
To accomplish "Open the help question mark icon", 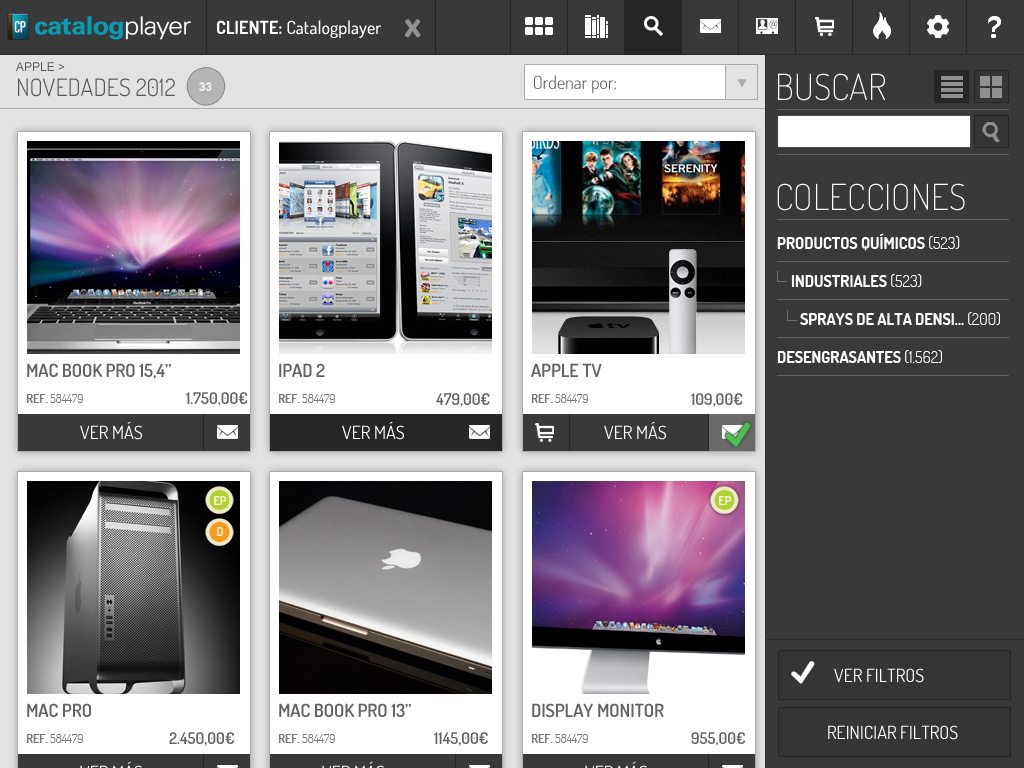I will click(995, 27).
